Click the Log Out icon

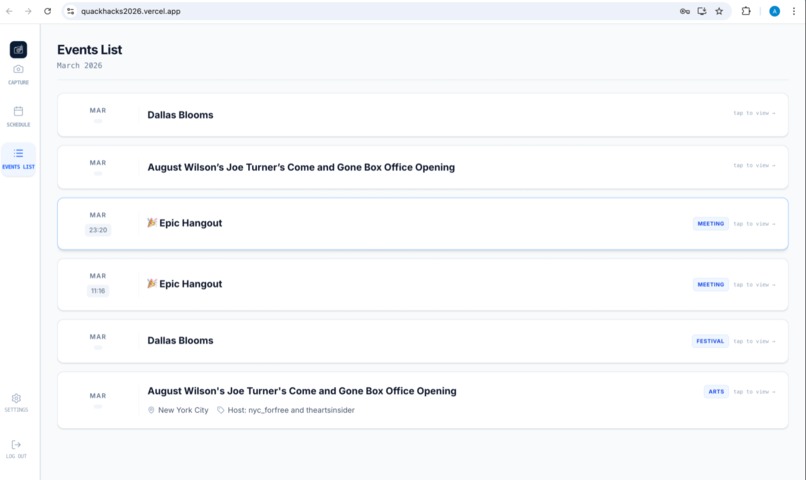click(16, 445)
